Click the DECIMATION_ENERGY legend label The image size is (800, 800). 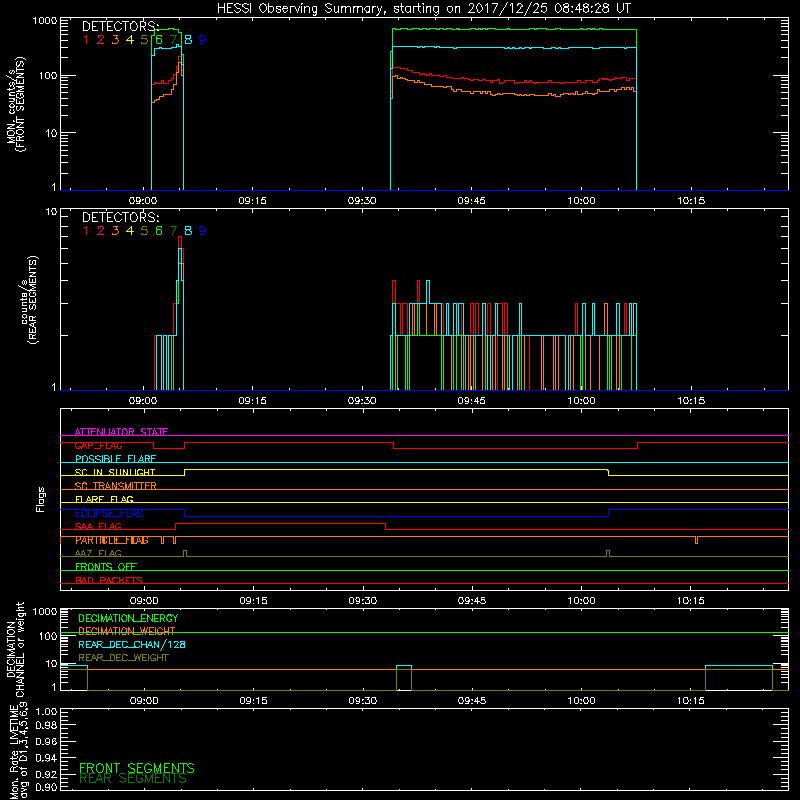tap(128, 618)
